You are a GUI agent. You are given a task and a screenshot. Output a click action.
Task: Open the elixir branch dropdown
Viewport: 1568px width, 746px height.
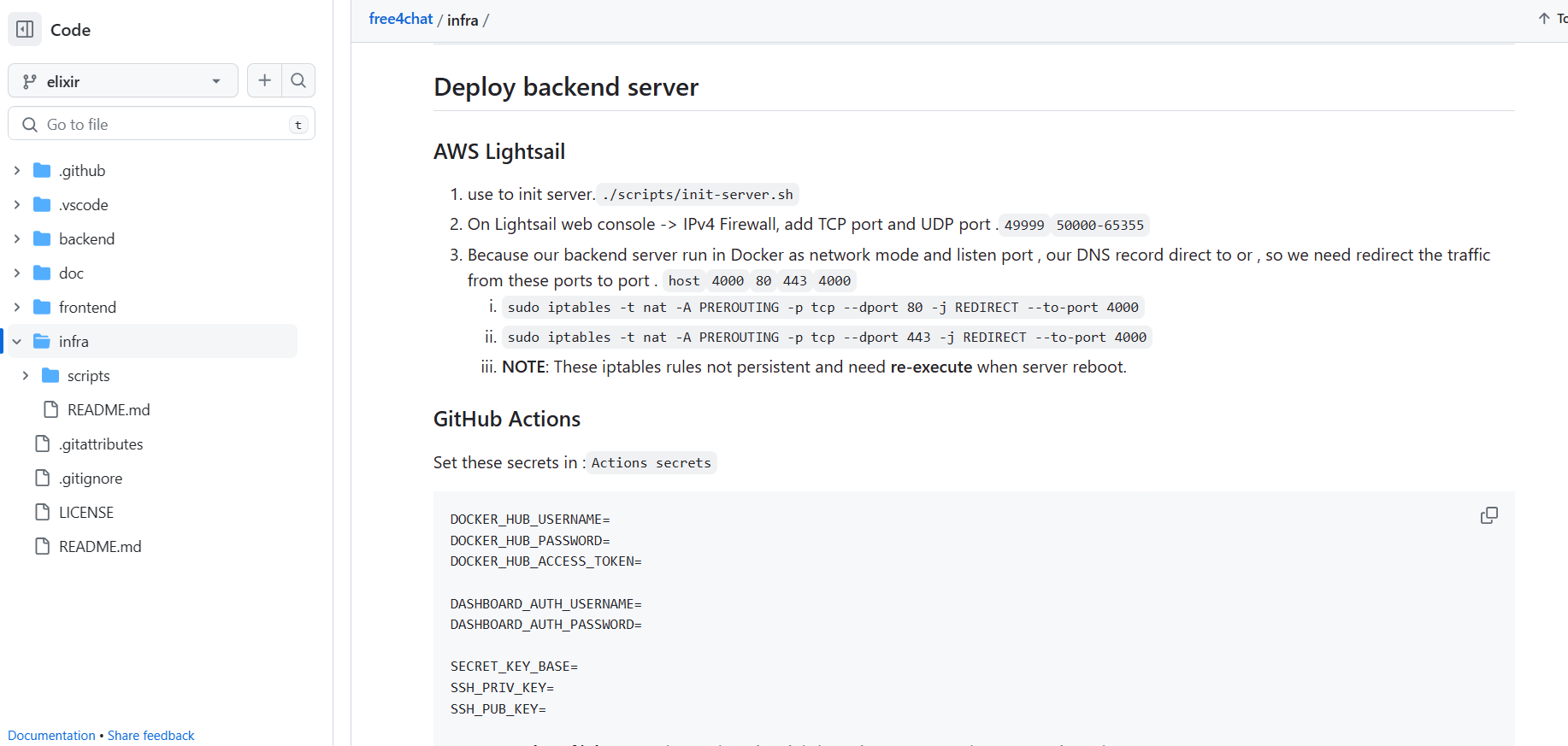click(123, 81)
